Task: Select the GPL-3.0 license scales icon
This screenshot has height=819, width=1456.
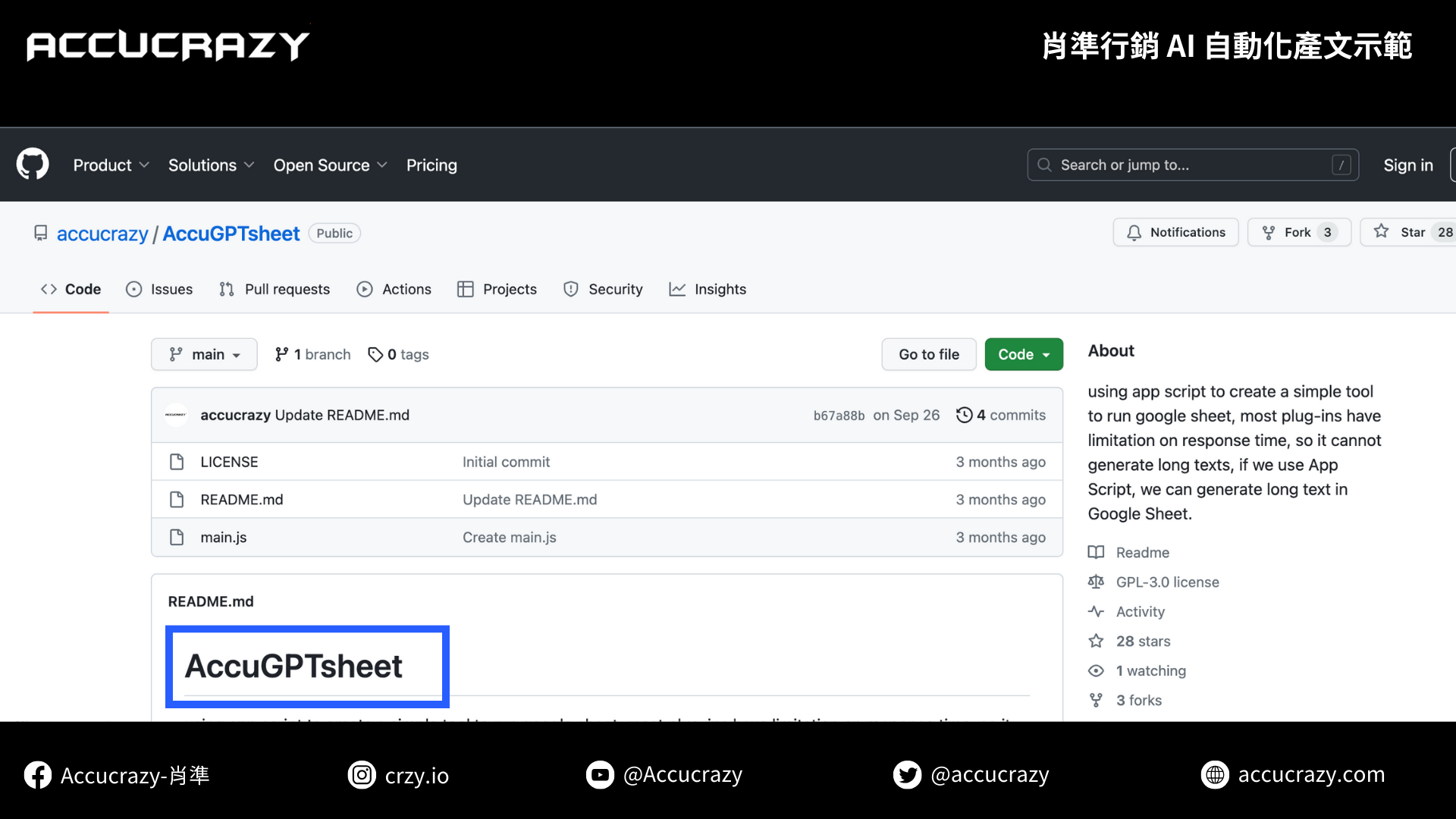Action: [1097, 582]
